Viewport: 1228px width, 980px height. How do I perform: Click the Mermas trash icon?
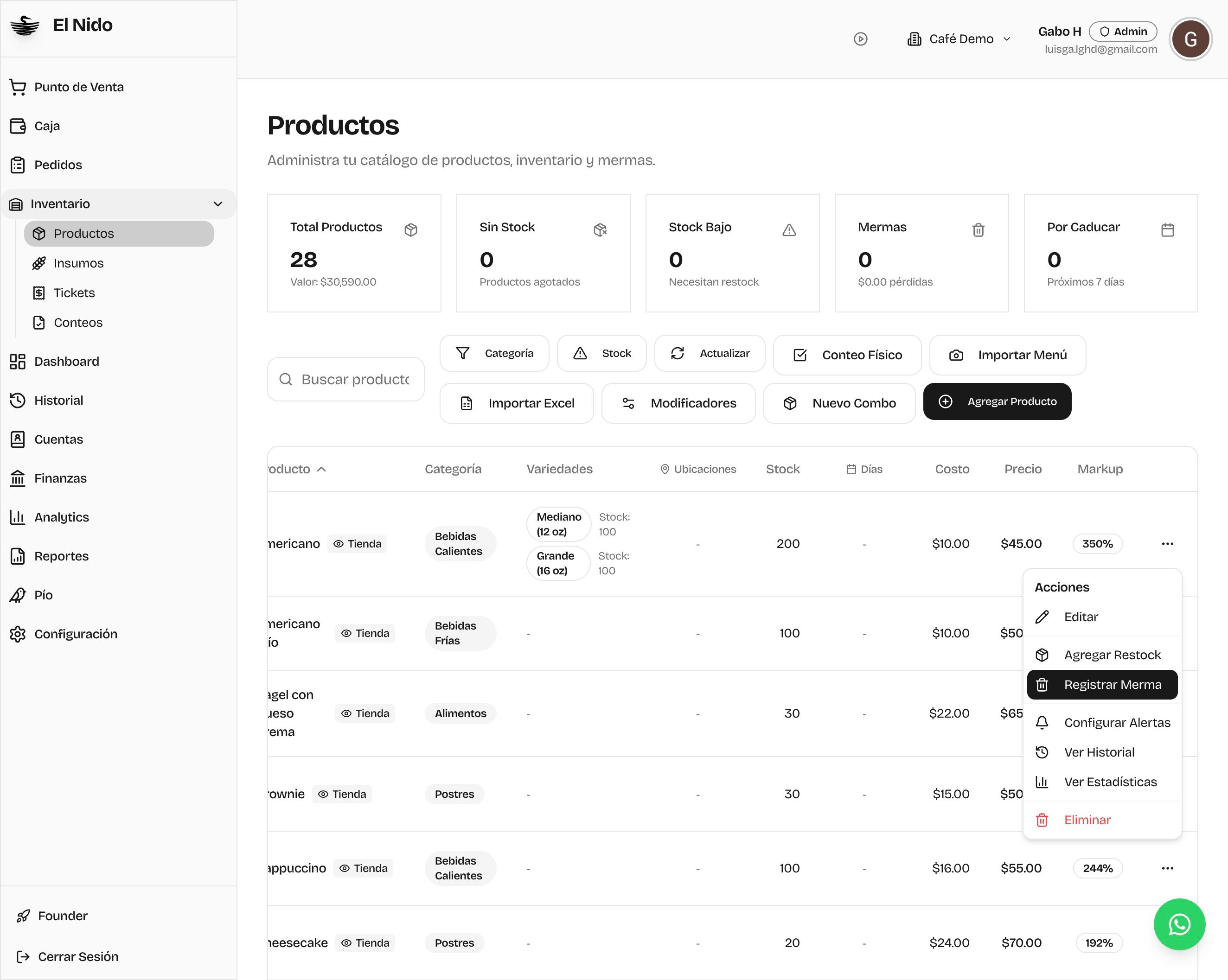978,230
